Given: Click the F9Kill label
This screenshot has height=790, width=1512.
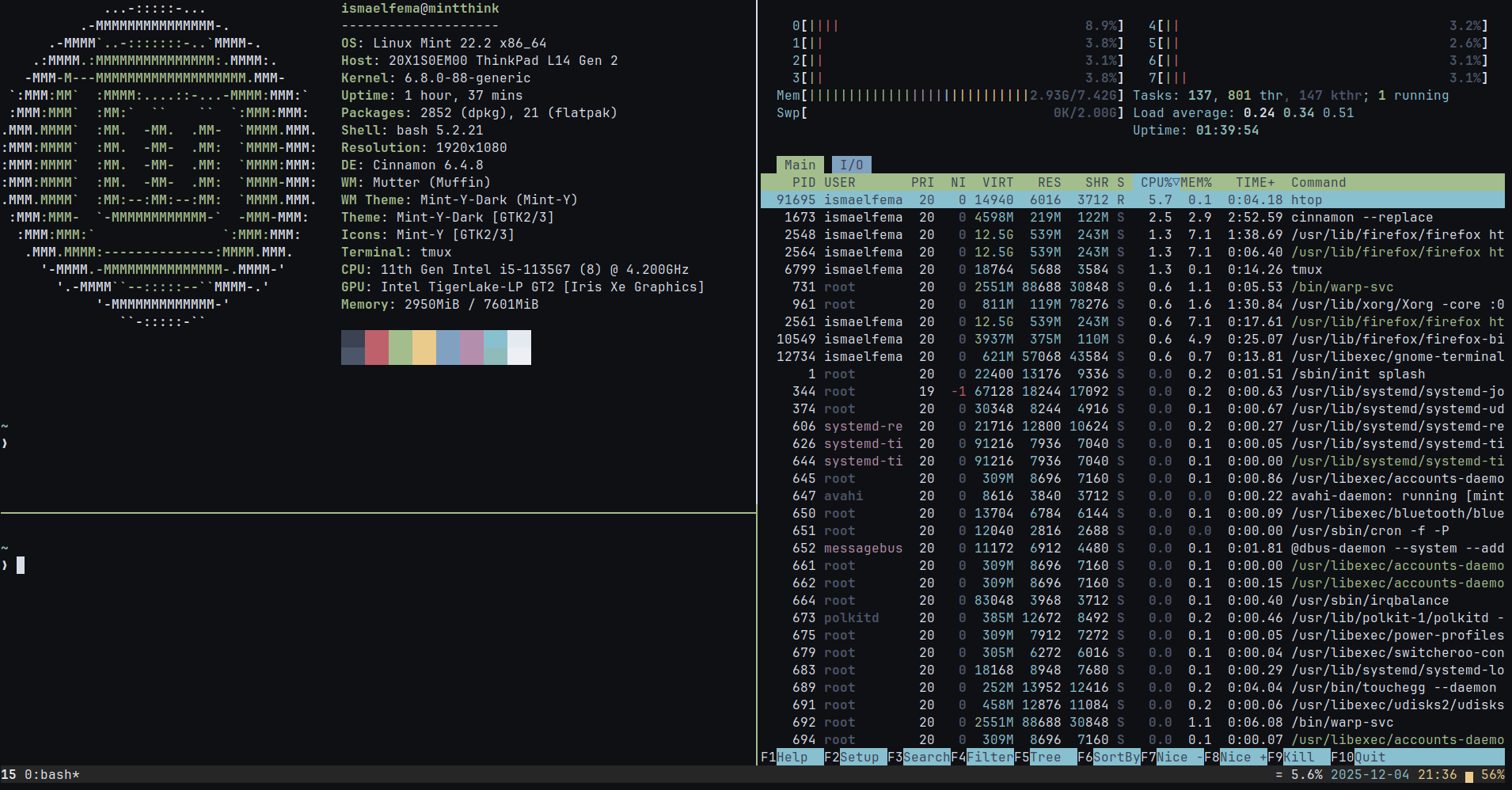Looking at the screenshot, I should [1289, 757].
